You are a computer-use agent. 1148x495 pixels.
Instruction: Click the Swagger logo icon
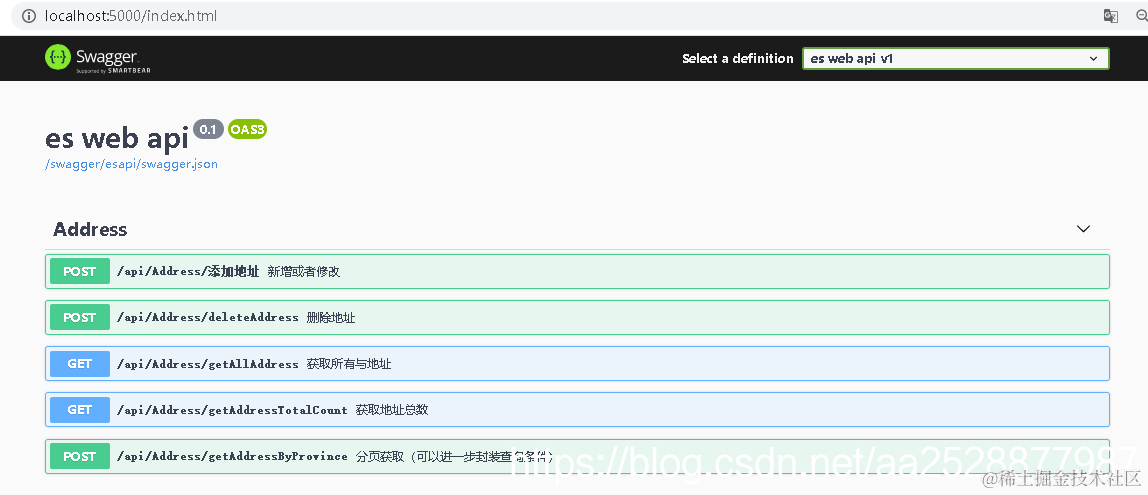click(57, 58)
